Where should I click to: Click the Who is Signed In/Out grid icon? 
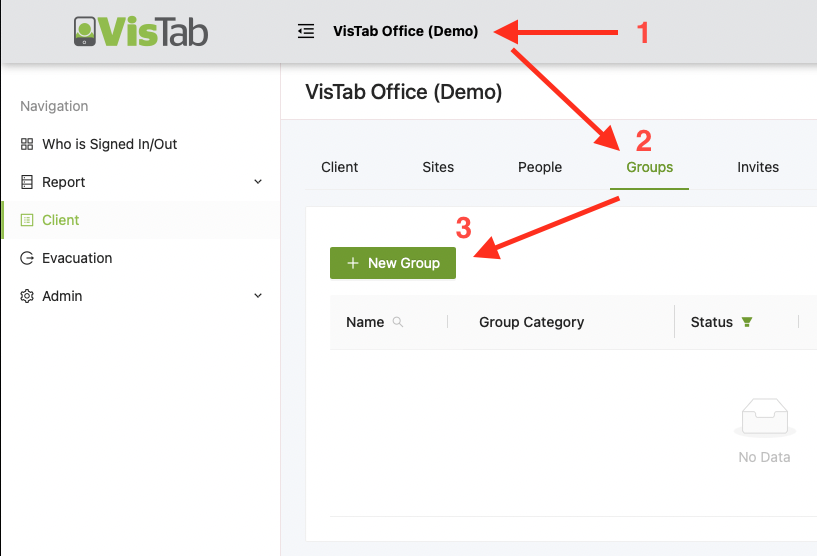(x=27, y=144)
